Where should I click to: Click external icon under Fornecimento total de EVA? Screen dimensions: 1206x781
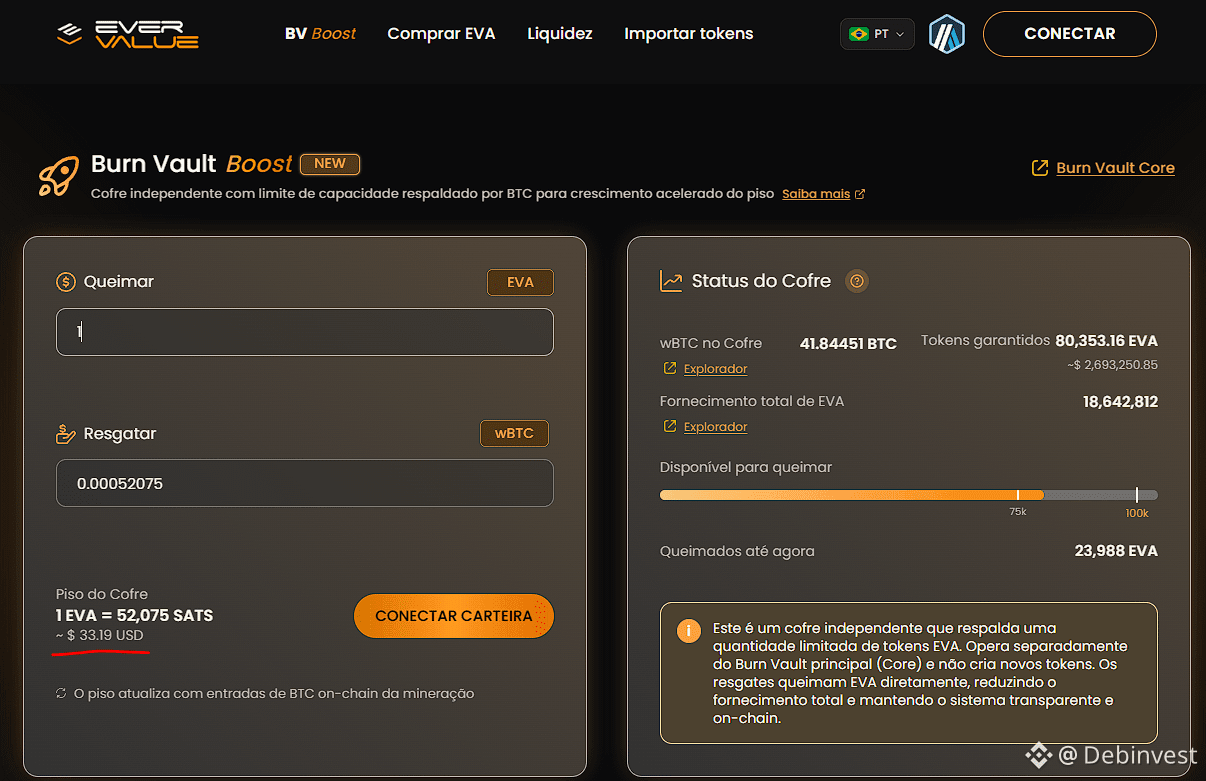[x=670, y=427]
